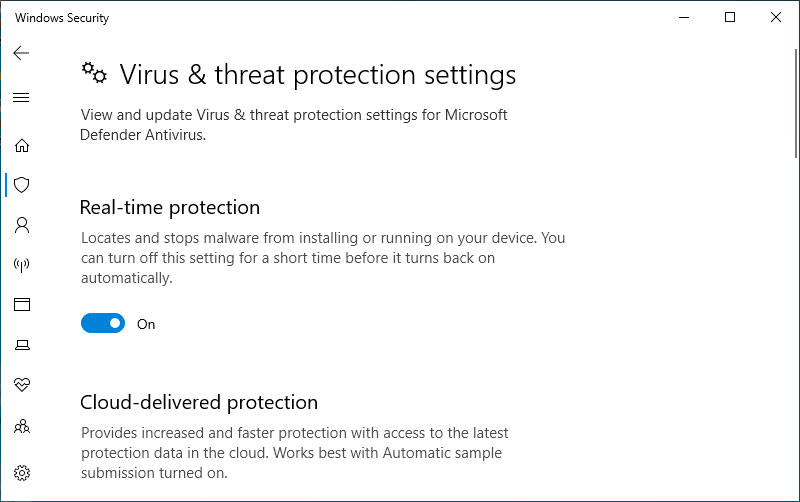Screen dimensions: 800x502
Task: Open Firewall & network protection icon
Action: pyautogui.click(x=21, y=265)
